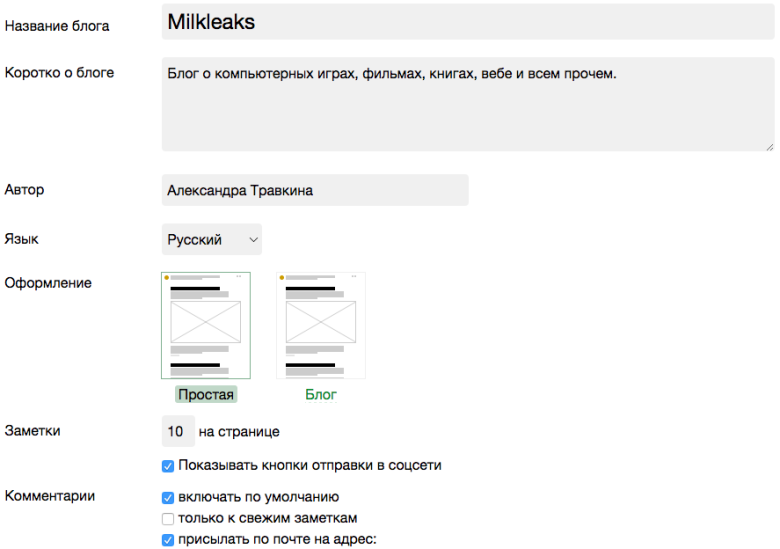Click the 'Коротко о блоге' label
The height and width of the screenshot is (549, 780).
pyautogui.click(x=59, y=73)
